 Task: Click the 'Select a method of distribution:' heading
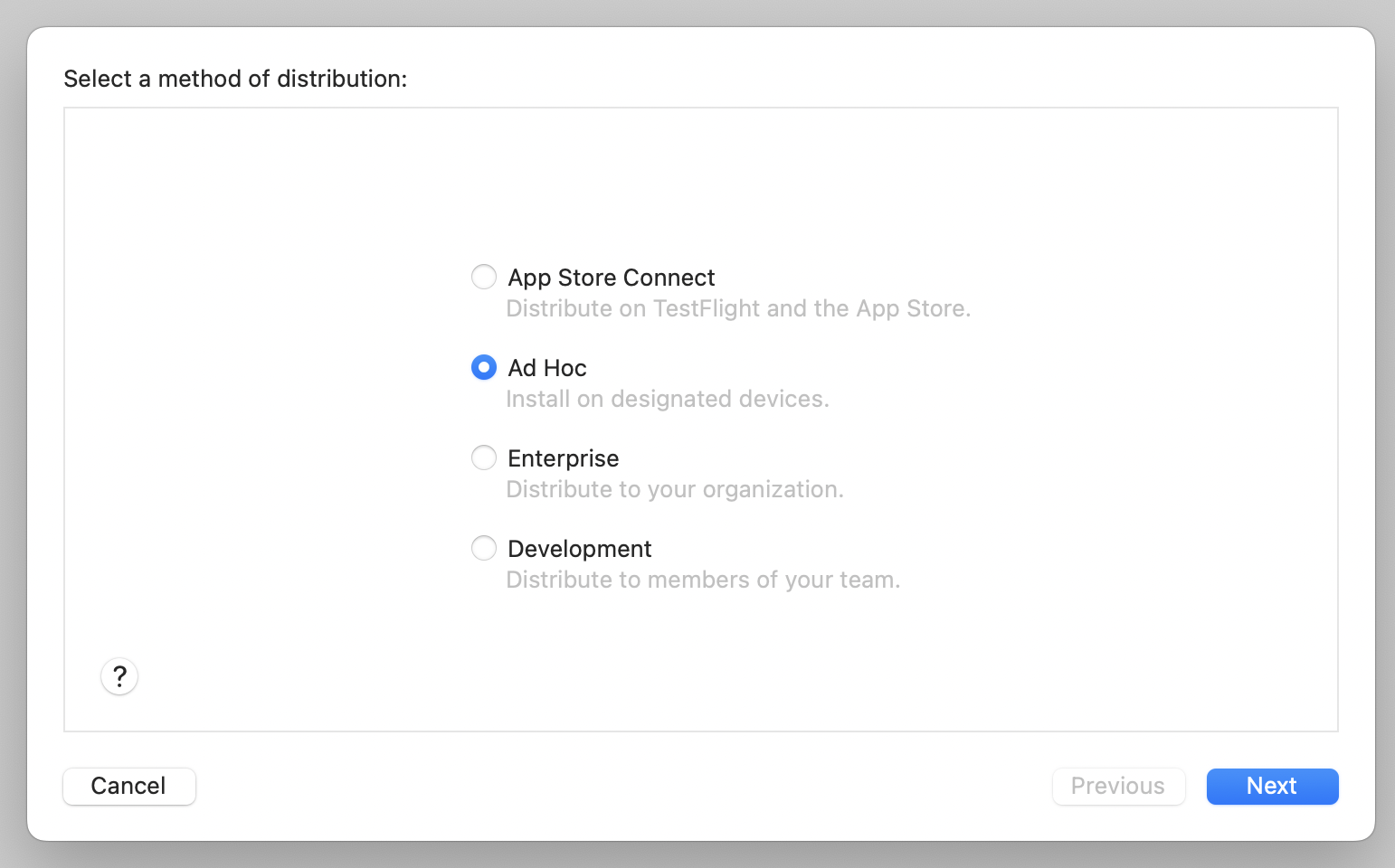(x=235, y=79)
